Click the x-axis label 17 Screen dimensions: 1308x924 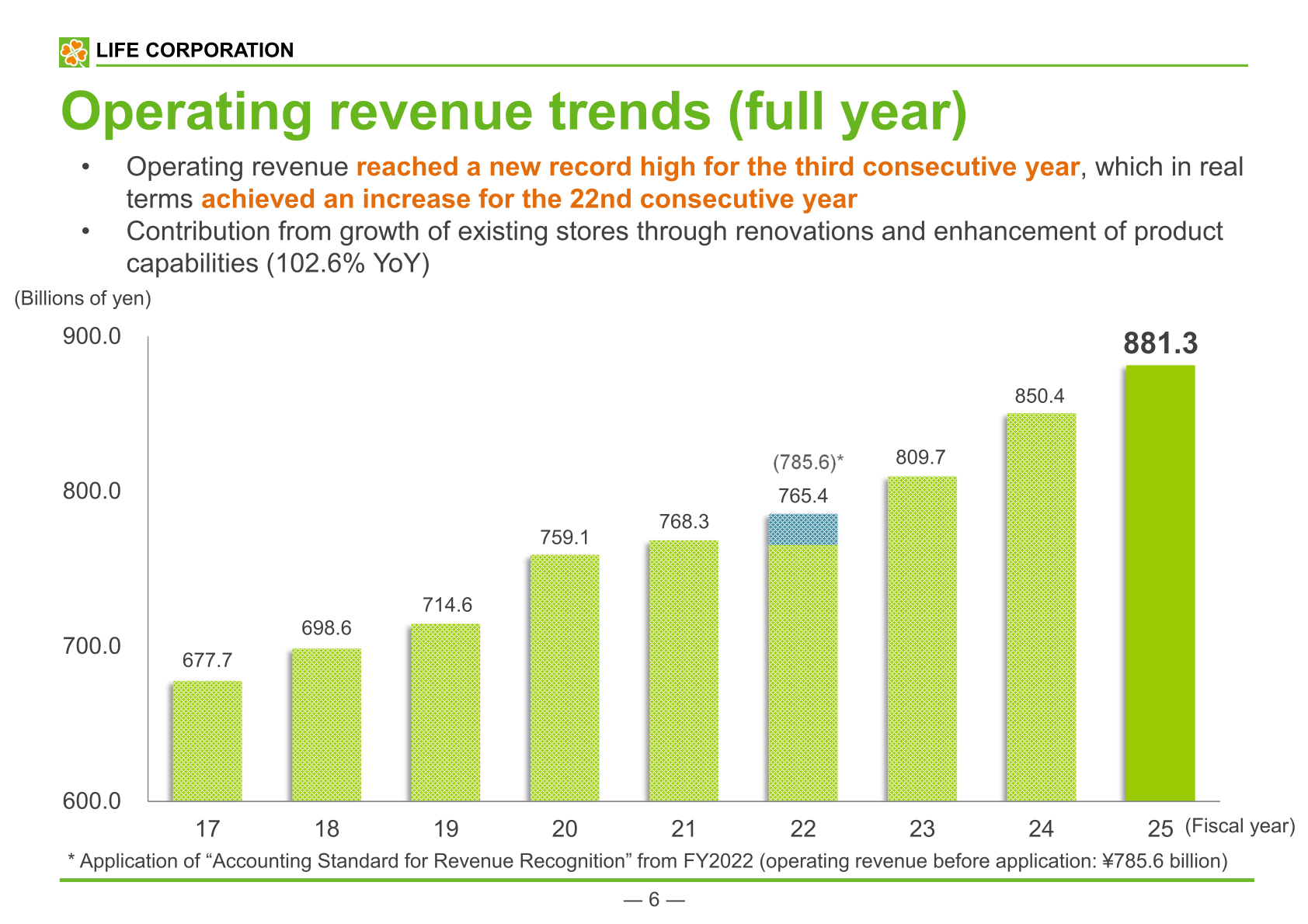click(x=207, y=829)
